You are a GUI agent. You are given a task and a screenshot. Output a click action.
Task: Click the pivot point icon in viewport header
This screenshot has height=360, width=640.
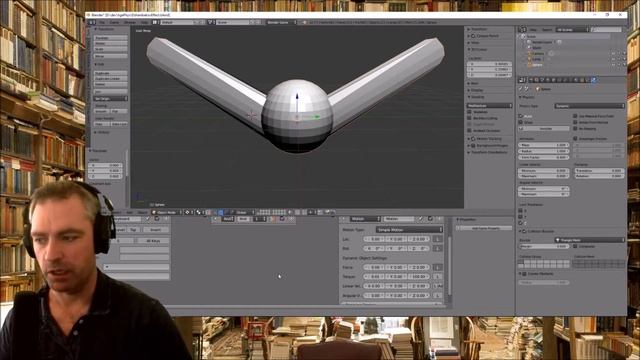point(199,212)
